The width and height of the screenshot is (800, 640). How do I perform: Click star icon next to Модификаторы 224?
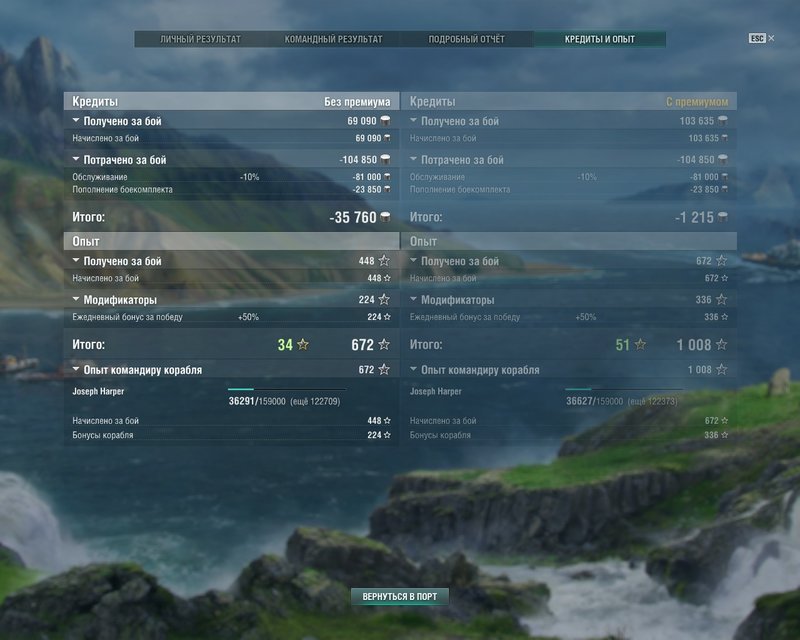click(x=384, y=300)
